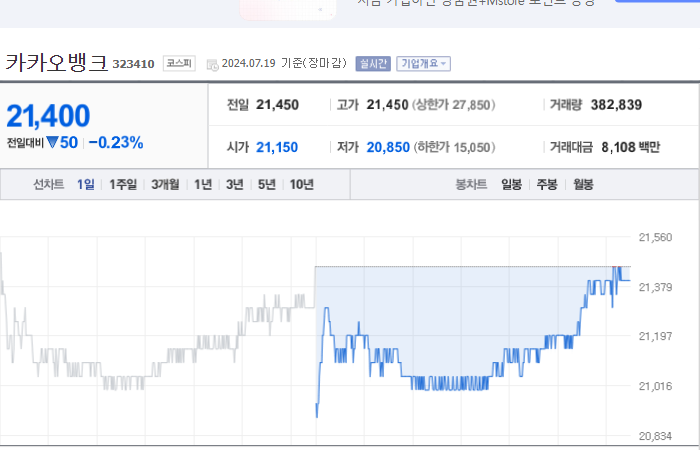Switch to 일봉 candle chart
This screenshot has height=450, width=700.
[x=511, y=184]
